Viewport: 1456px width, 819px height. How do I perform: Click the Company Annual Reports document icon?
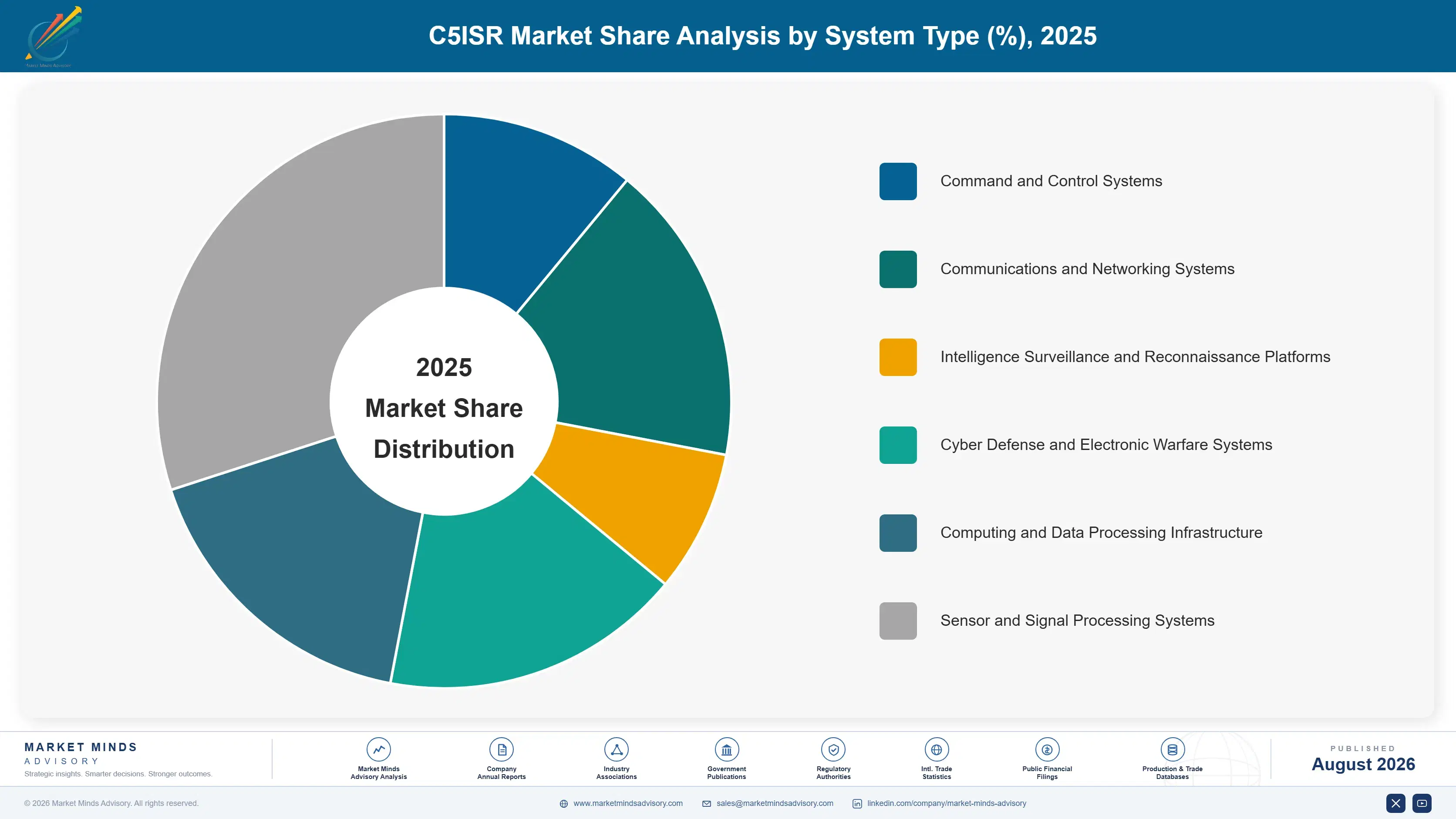(501, 749)
